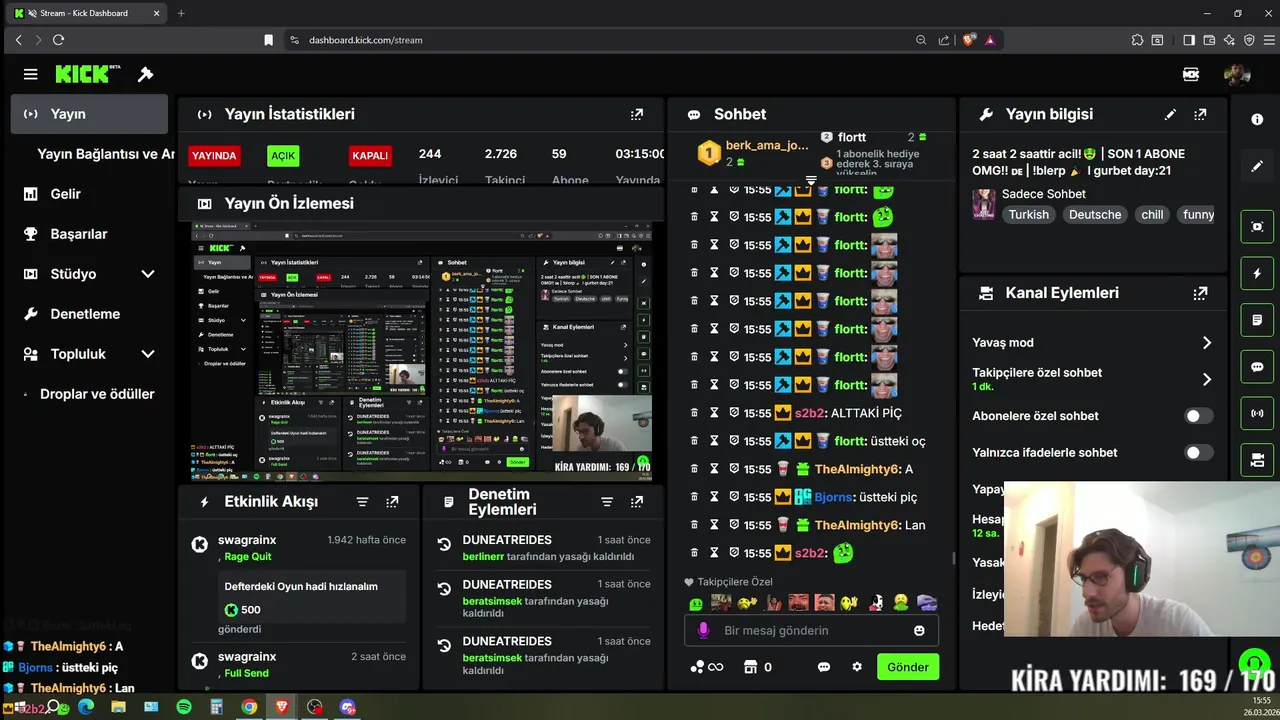Click the Turkish tag in stream info
The width and height of the screenshot is (1280, 720).
(x=1029, y=215)
